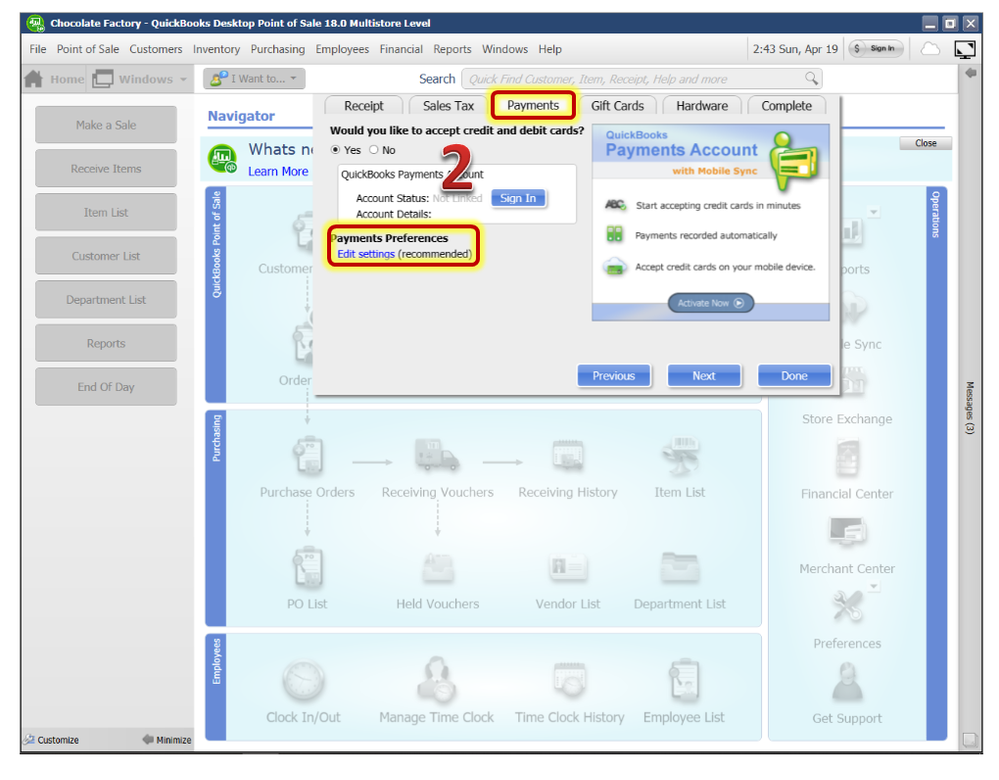
Task: Click the Previous button
Action: (614, 375)
